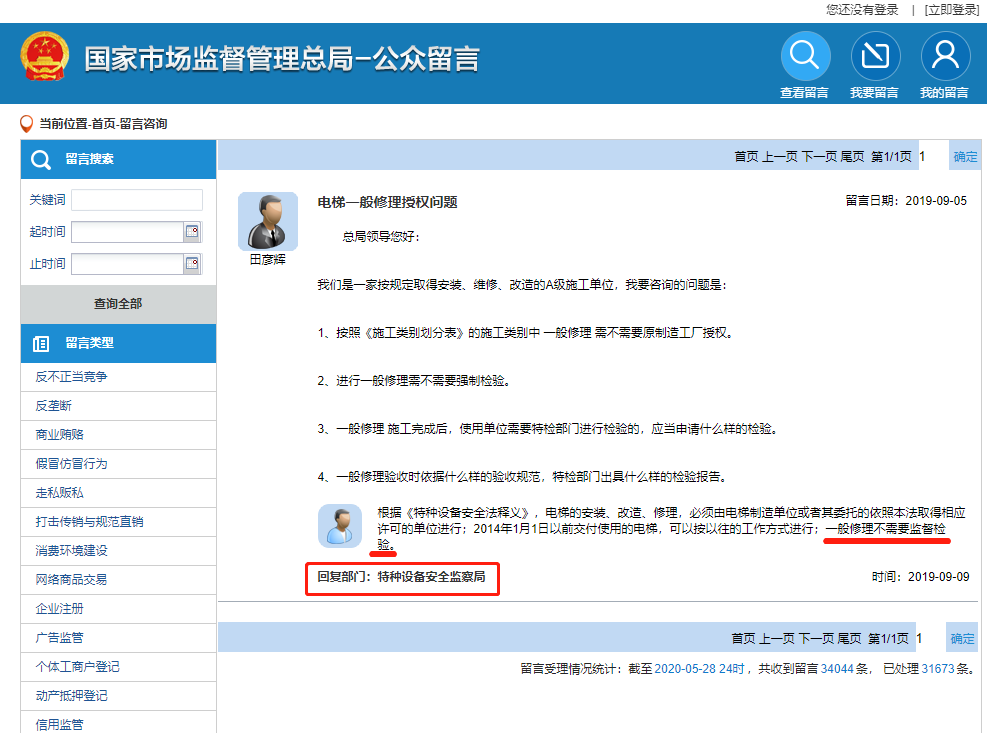The image size is (987, 733).
Task: Click 立即登录 login link
Action: click(951, 9)
